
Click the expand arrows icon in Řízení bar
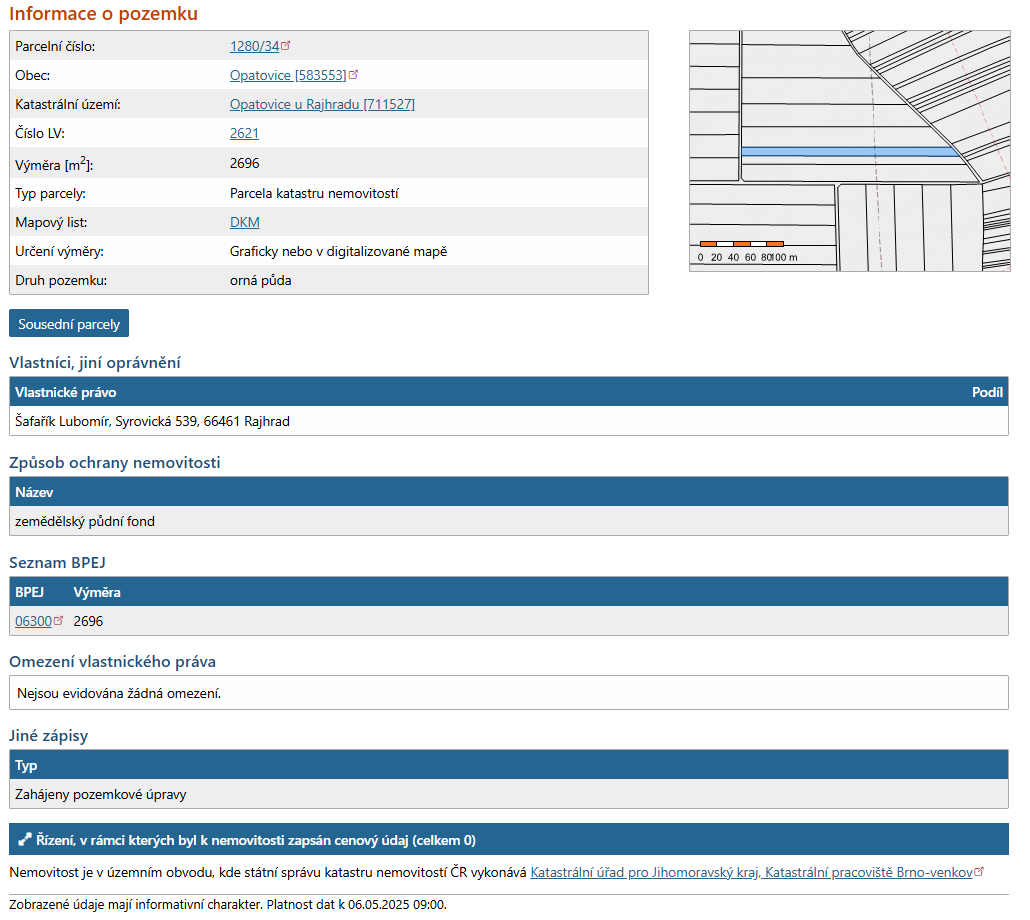[x=24, y=840]
